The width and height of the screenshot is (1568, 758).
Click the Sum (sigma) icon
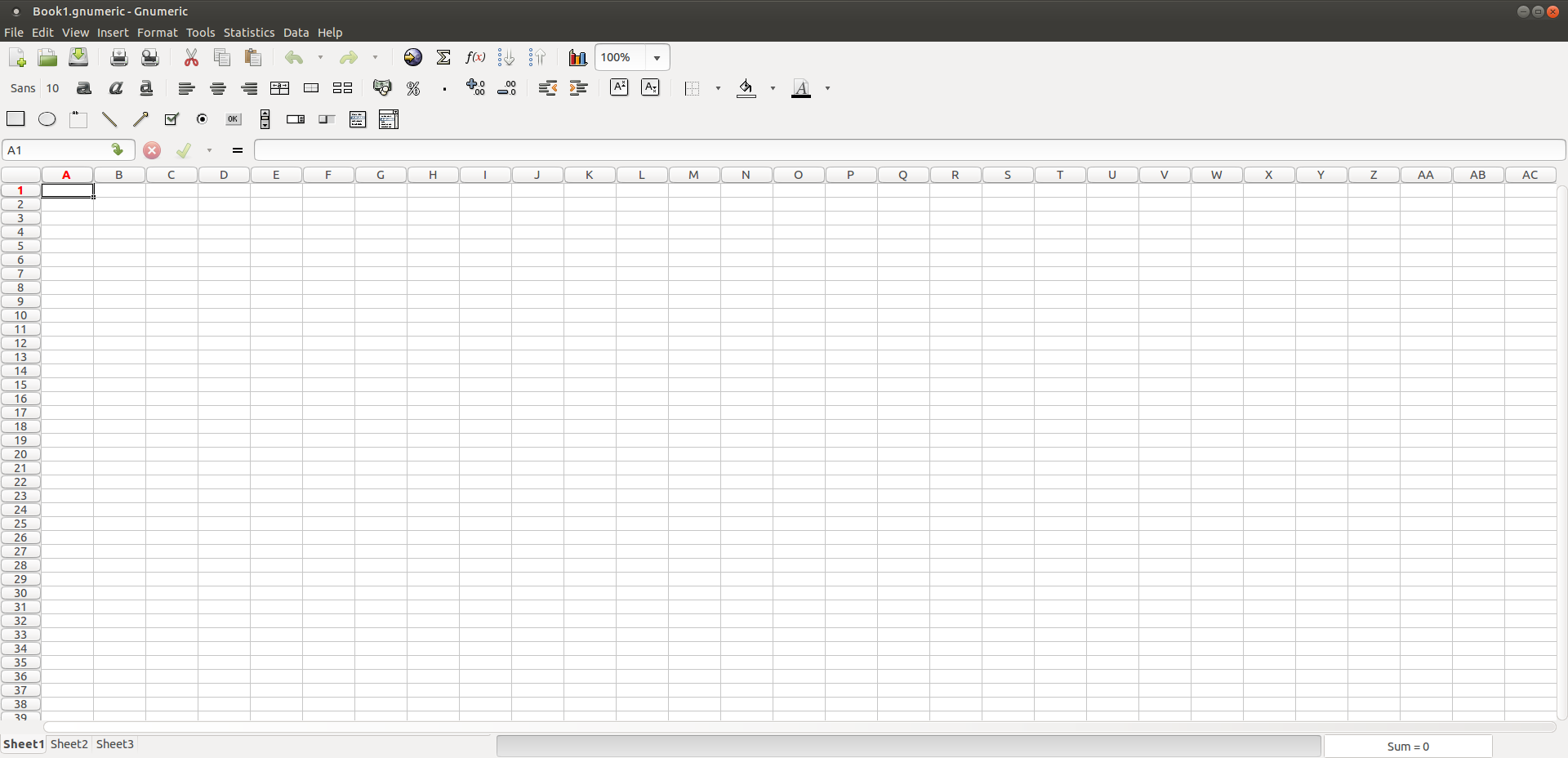click(x=443, y=57)
